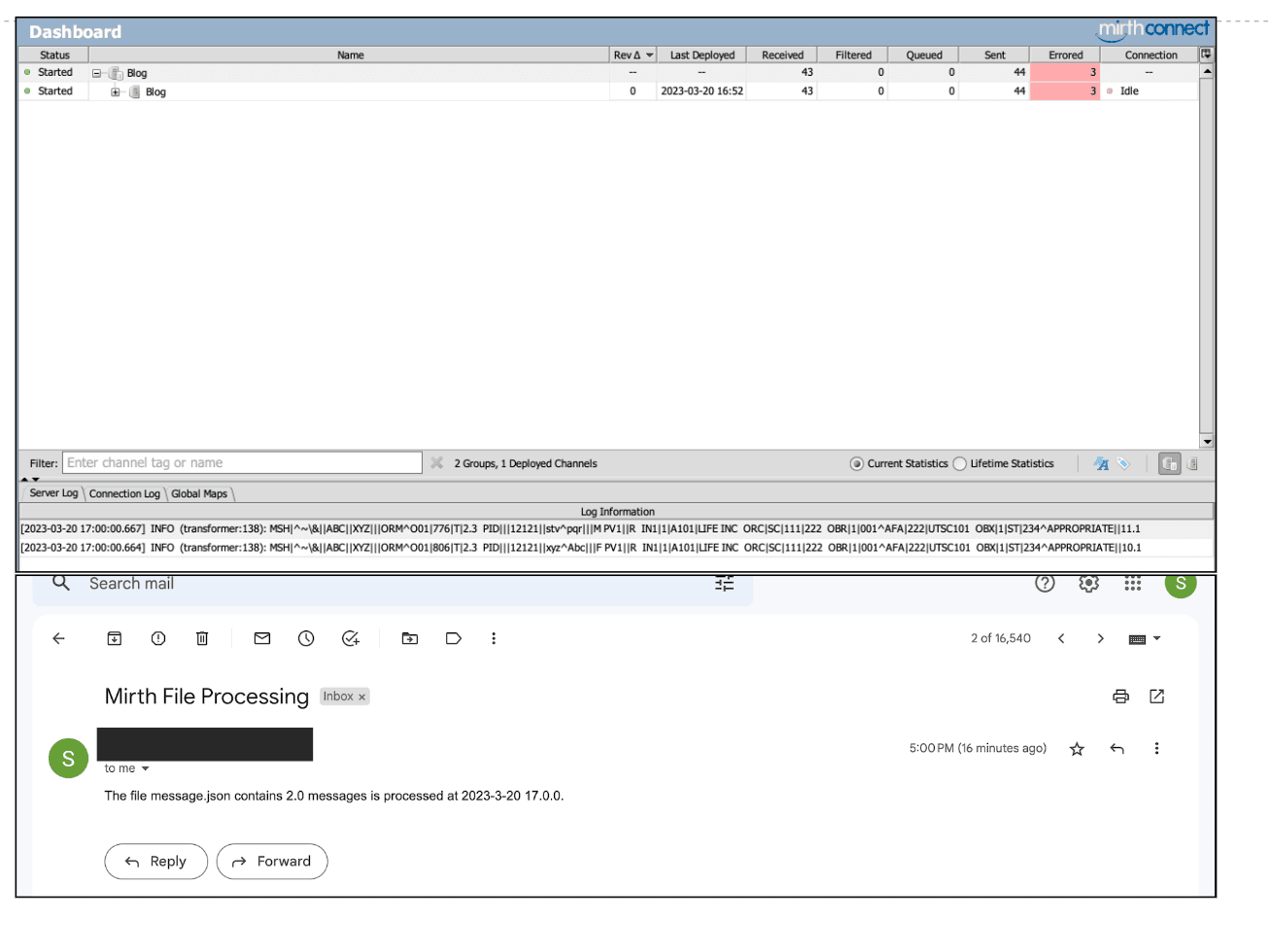Click the Move to folder icon
The height and width of the screenshot is (952, 1271).
point(410,638)
